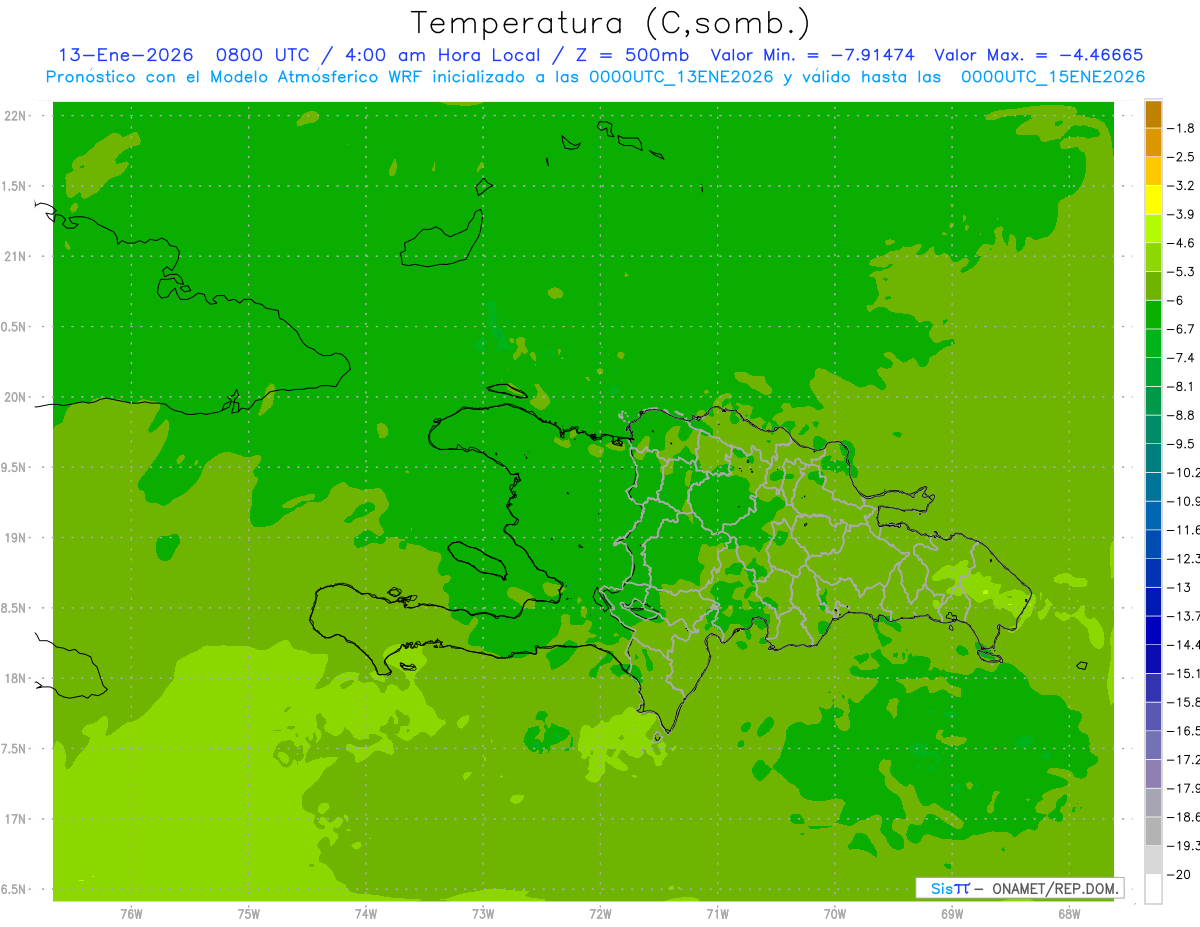This screenshot has width=1200, height=927.
Task: Click the "71W" longitude axis label
Action: click(x=717, y=914)
